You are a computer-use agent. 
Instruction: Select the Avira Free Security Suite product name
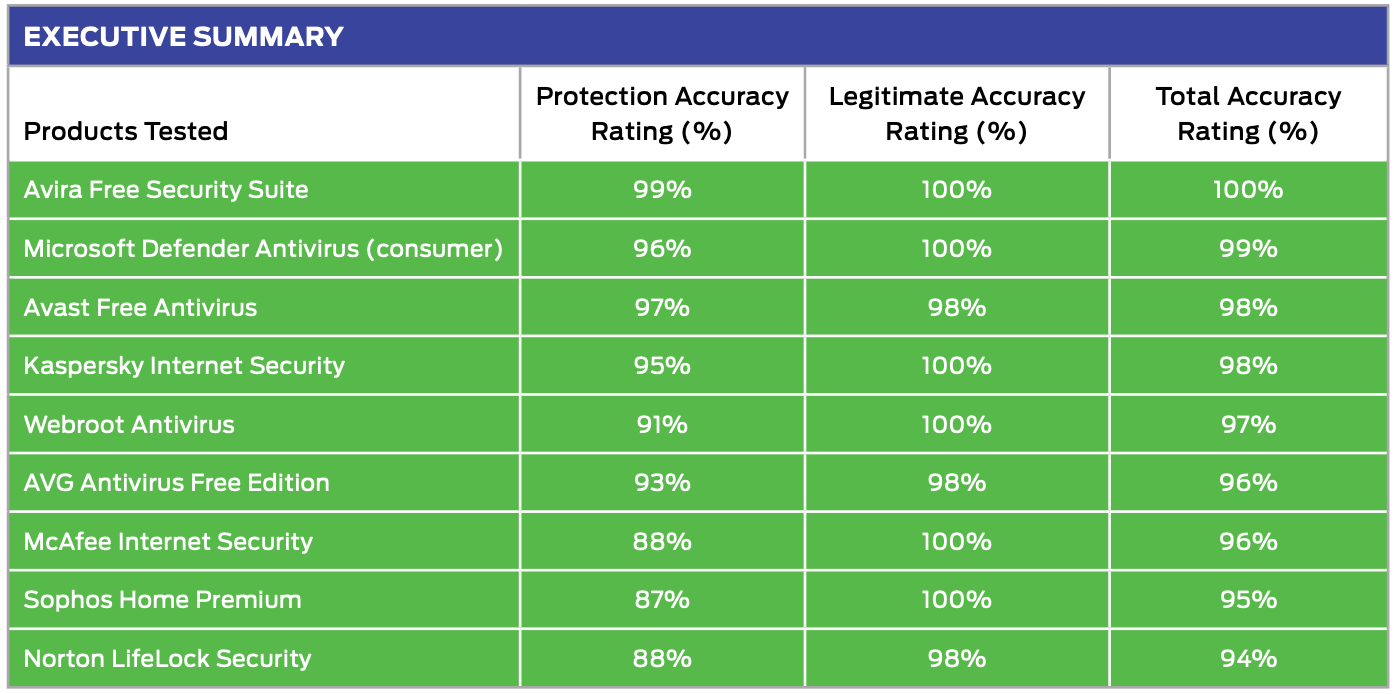[166, 190]
